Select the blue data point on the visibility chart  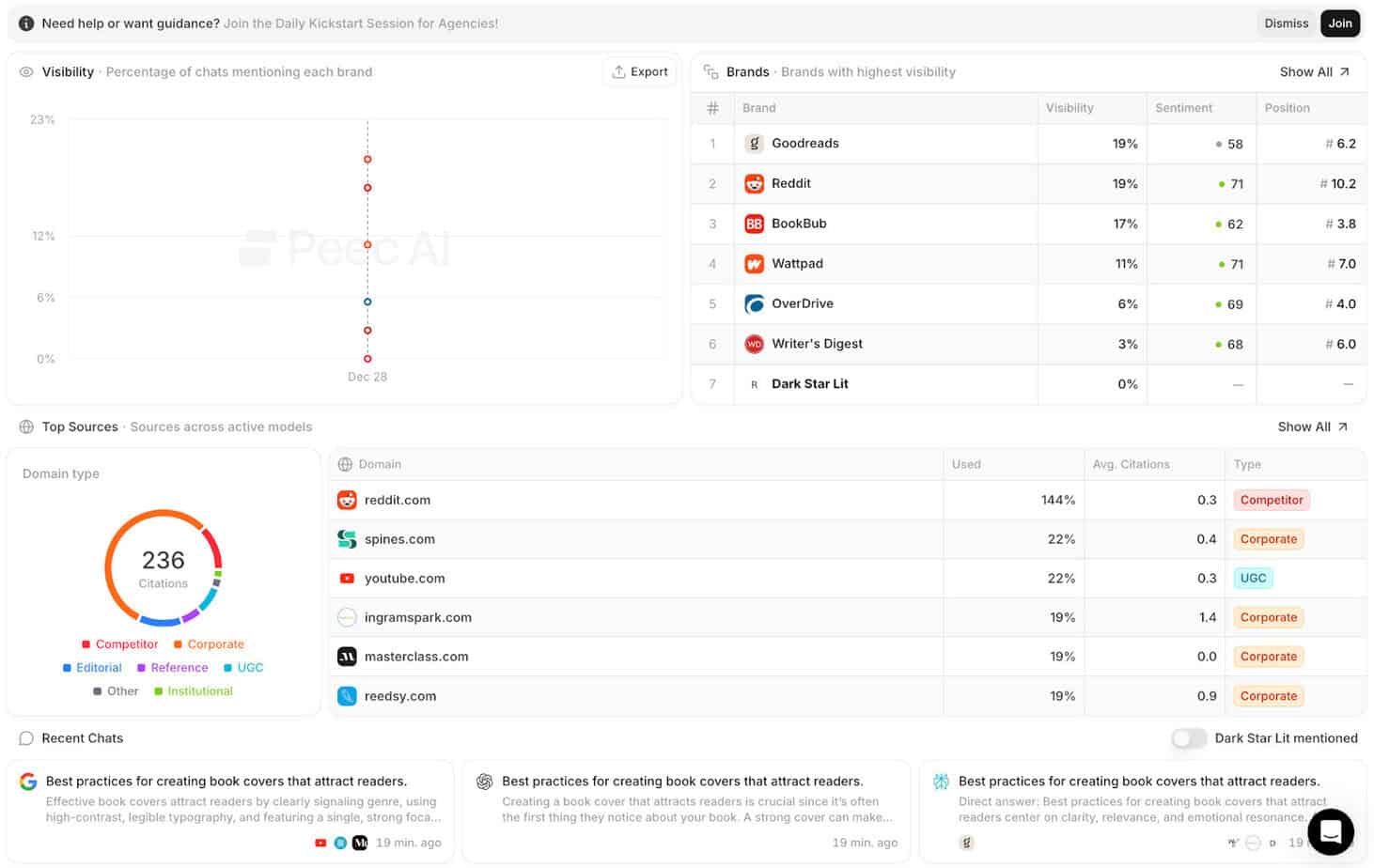point(367,302)
